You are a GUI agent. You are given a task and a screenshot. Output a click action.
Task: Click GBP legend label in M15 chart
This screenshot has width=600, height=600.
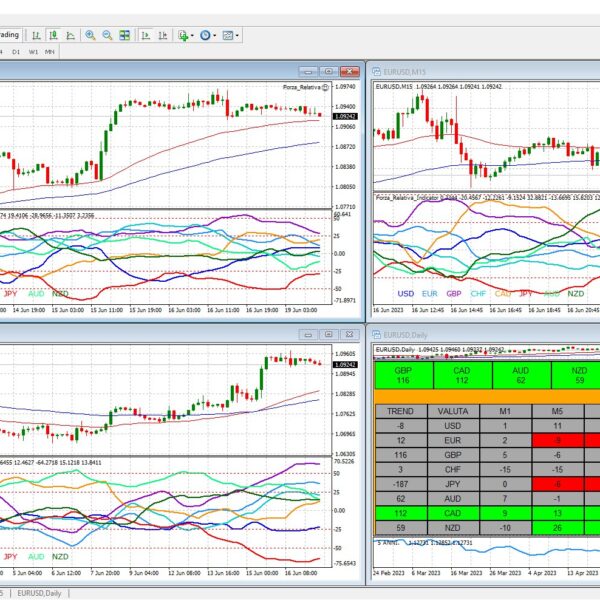[x=454, y=293]
